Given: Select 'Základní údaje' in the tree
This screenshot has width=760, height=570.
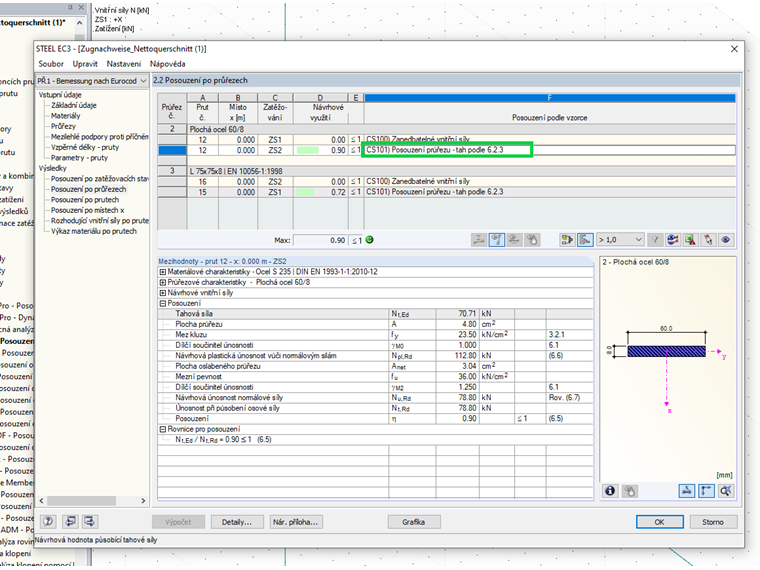Looking at the screenshot, I should 74,105.
